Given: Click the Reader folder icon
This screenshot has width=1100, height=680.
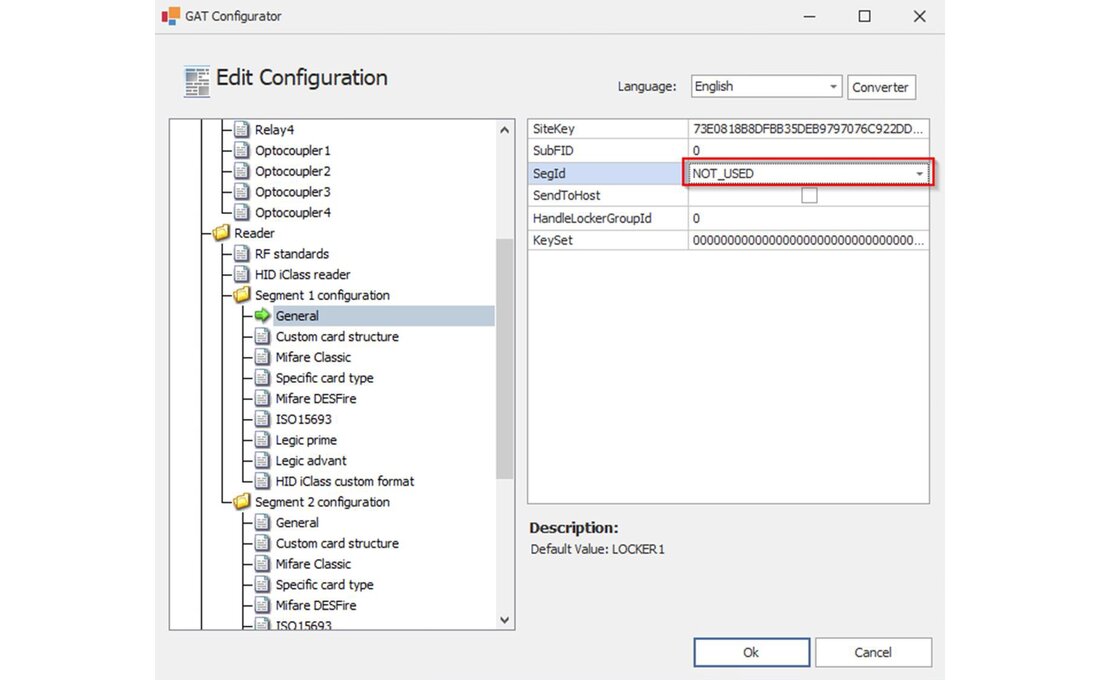Looking at the screenshot, I should 220,233.
